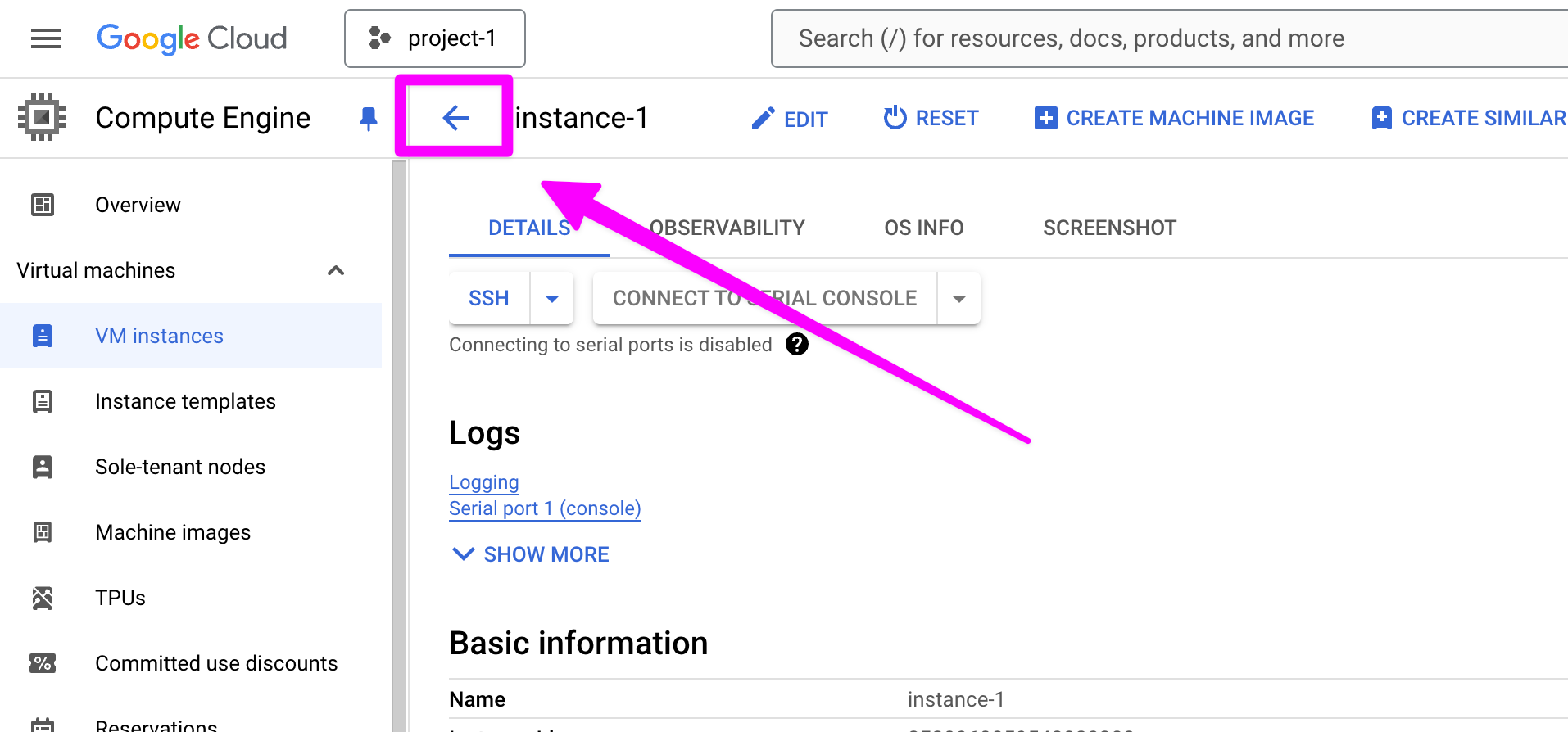Toggle the Compute Engine pin icon
The image size is (1568, 732).
click(x=369, y=119)
